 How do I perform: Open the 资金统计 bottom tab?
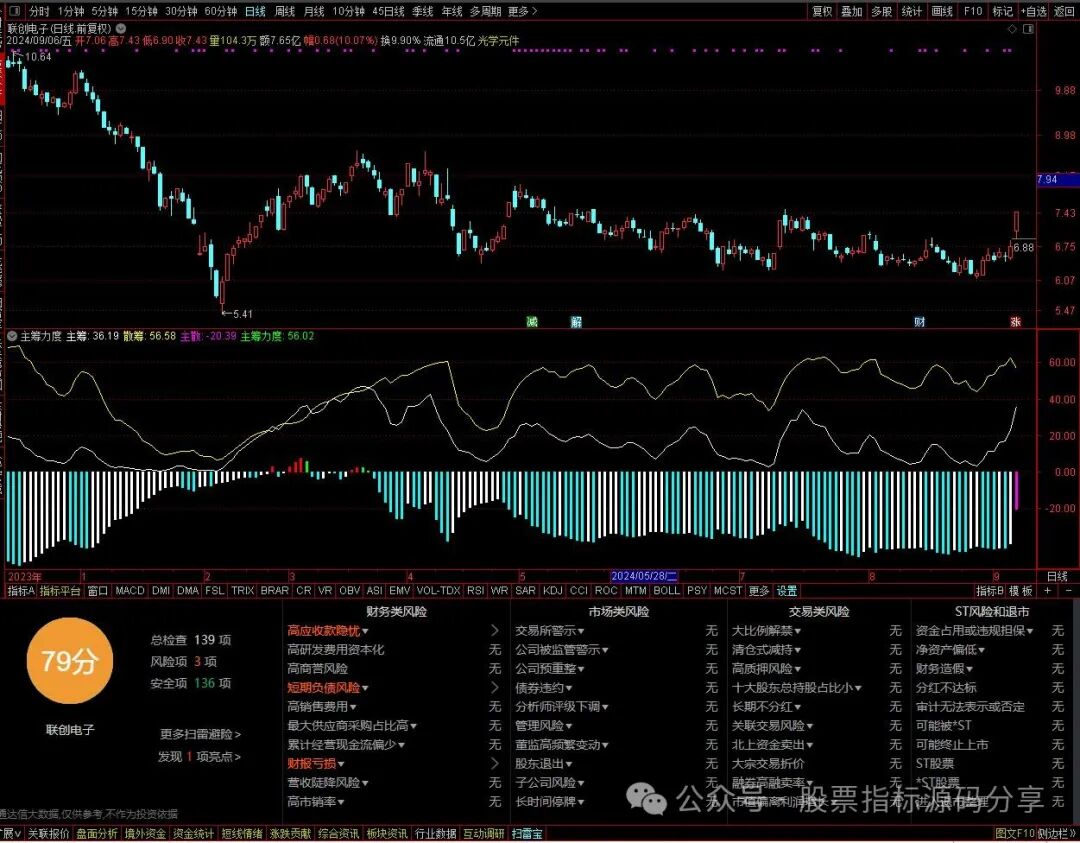click(x=194, y=834)
